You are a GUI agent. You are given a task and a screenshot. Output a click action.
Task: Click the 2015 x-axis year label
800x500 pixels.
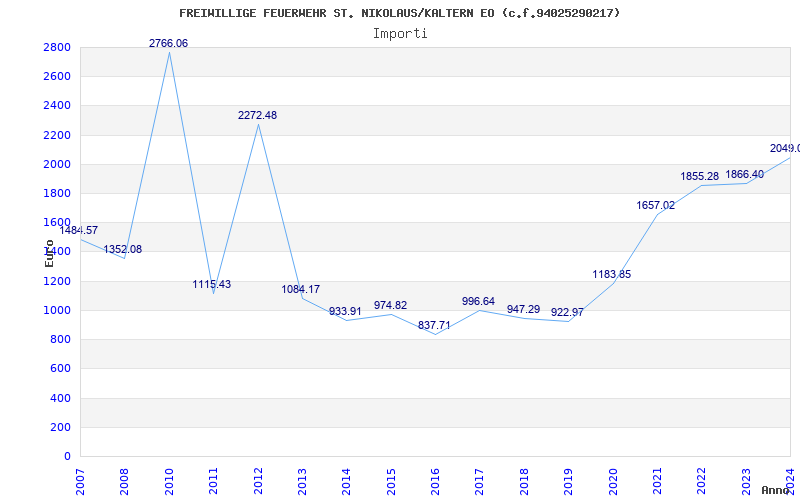pos(391,481)
